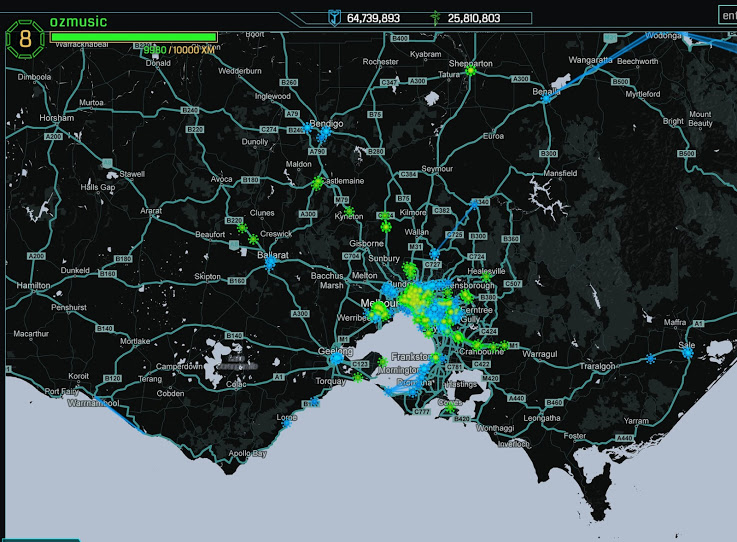The image size is (737, 542).
Task: Select the green portal beside the B220 badge
Action: [243, 228]
